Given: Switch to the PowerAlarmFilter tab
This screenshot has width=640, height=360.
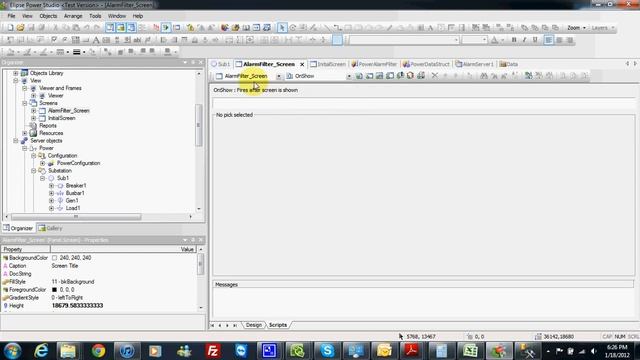Looking at the screenshot, I should (x=374, y=64).
